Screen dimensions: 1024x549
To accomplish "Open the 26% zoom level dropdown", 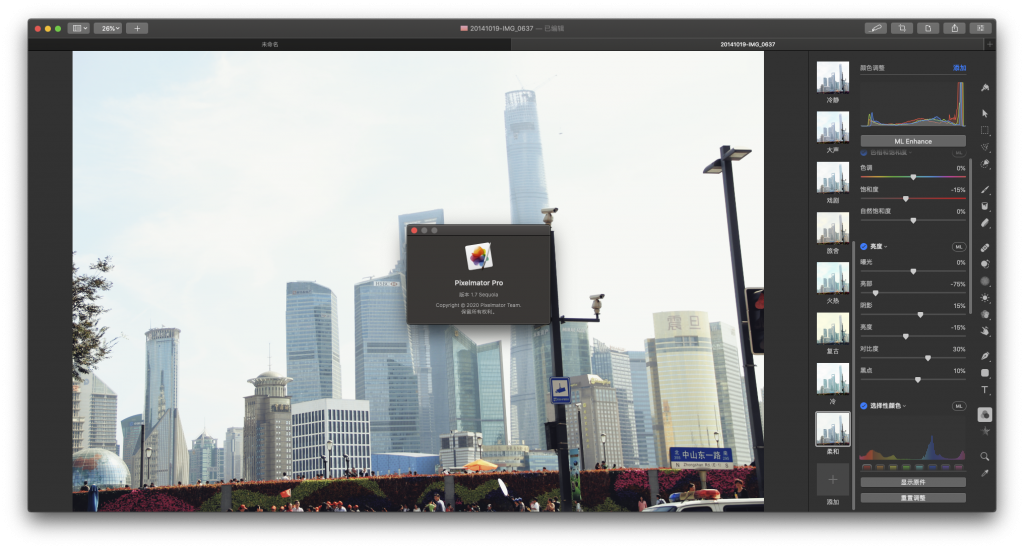I will pyautogui.click(x=108, y=28).
